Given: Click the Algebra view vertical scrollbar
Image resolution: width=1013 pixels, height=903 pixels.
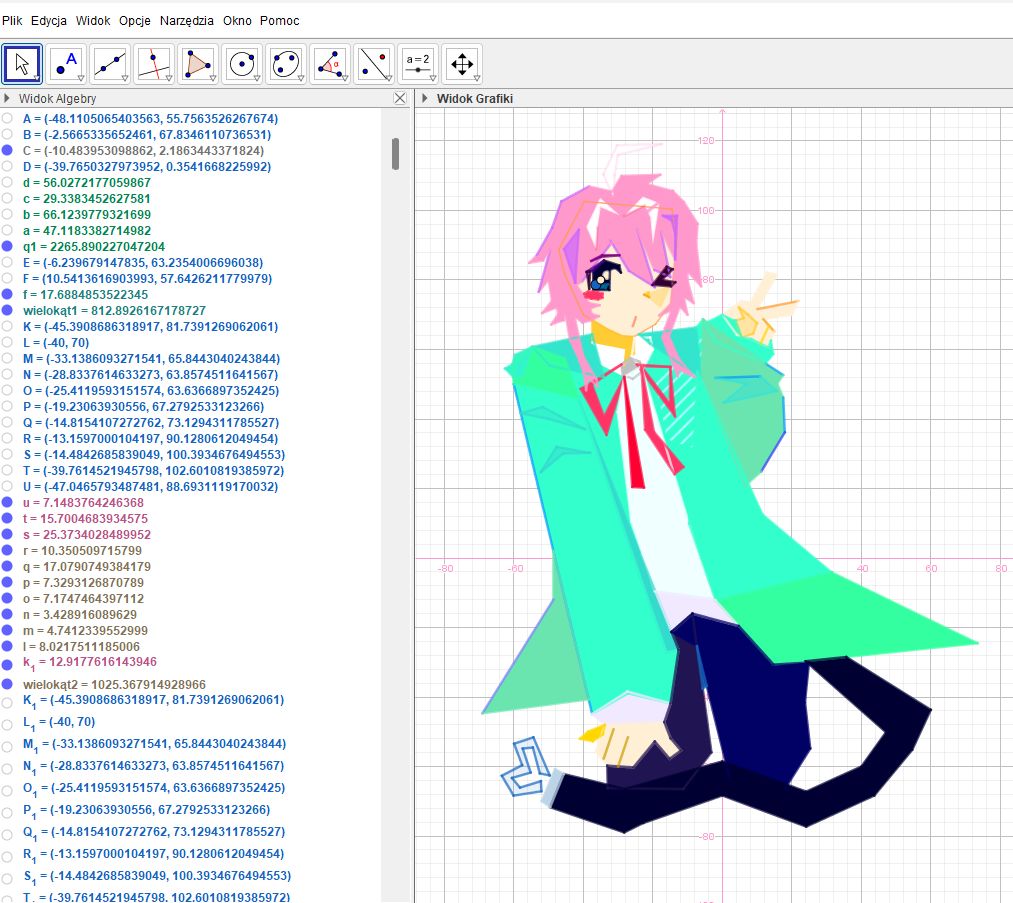Looking at the screenshot, I should pyautogui.click(x=396, y=154).
